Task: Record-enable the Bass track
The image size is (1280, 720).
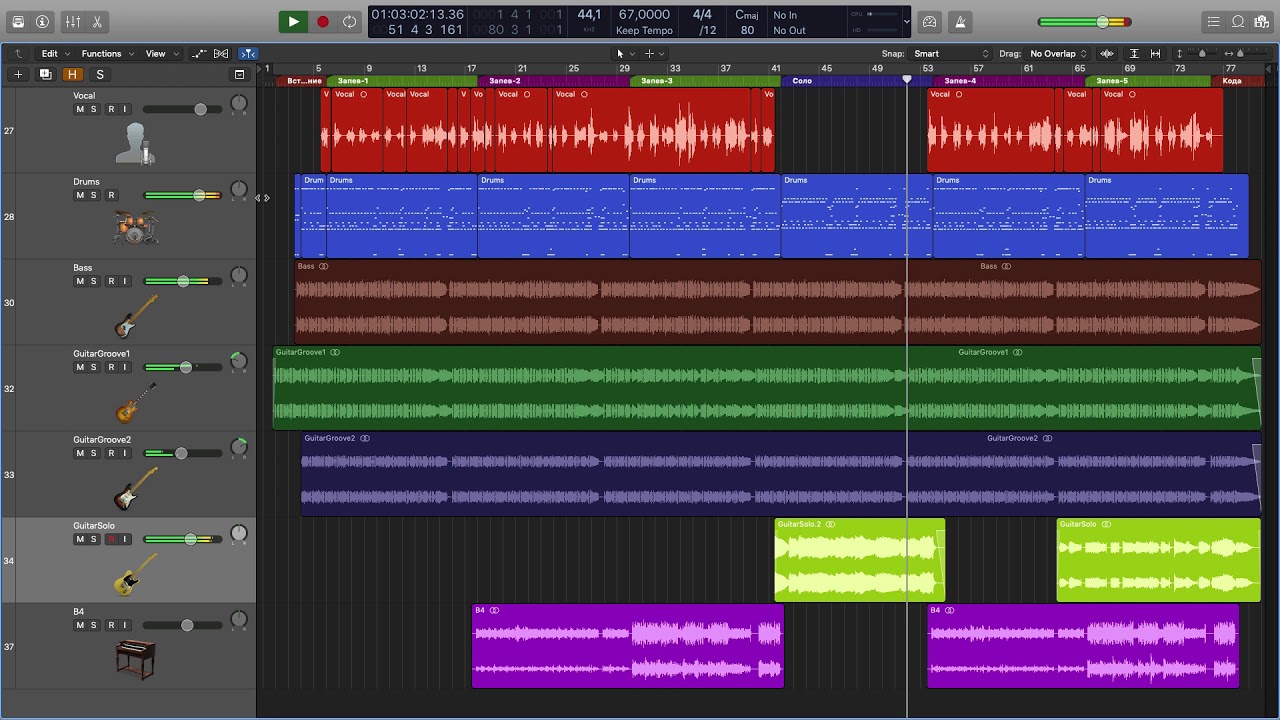Action: click(111, 281)
